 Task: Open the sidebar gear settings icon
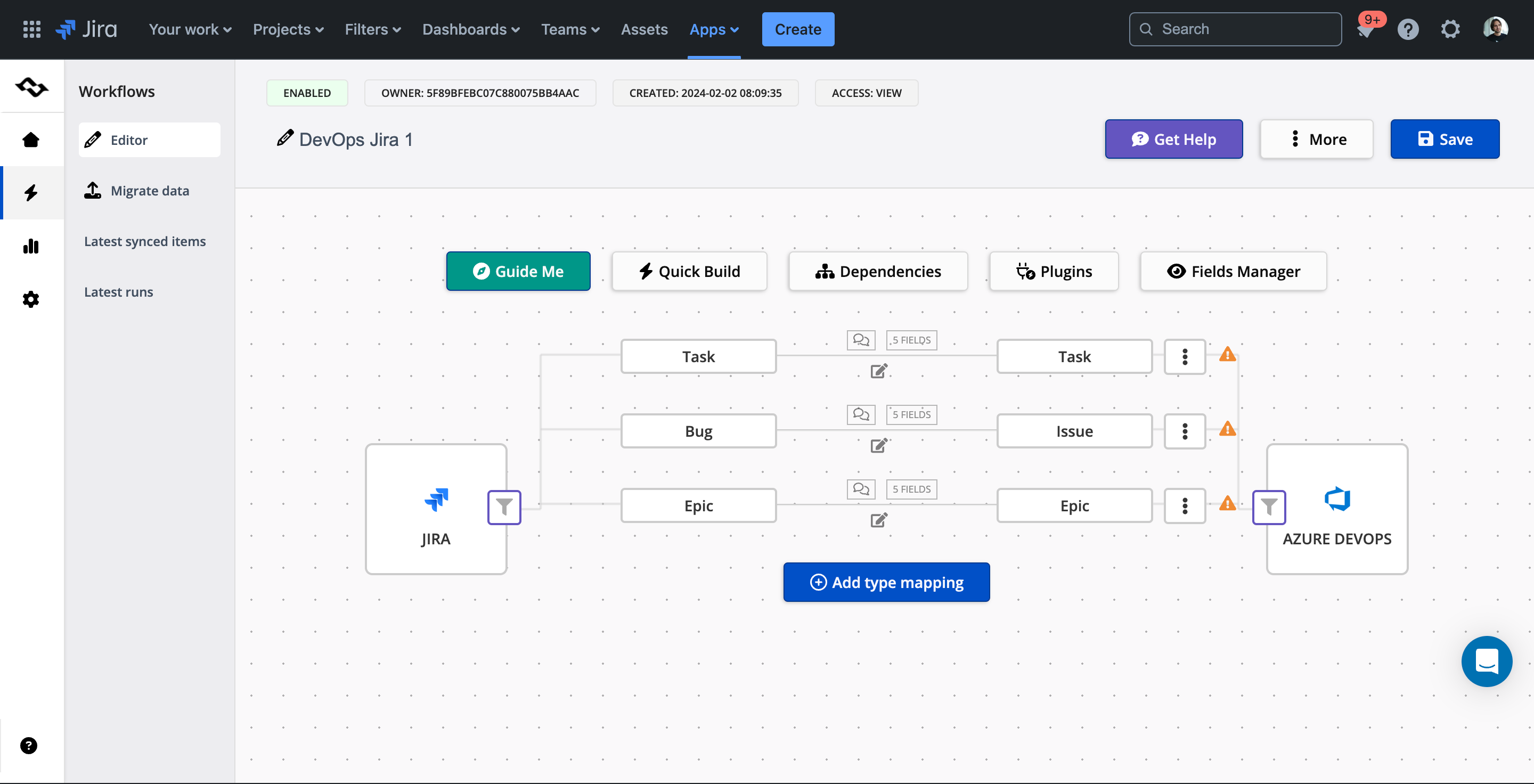31,299
